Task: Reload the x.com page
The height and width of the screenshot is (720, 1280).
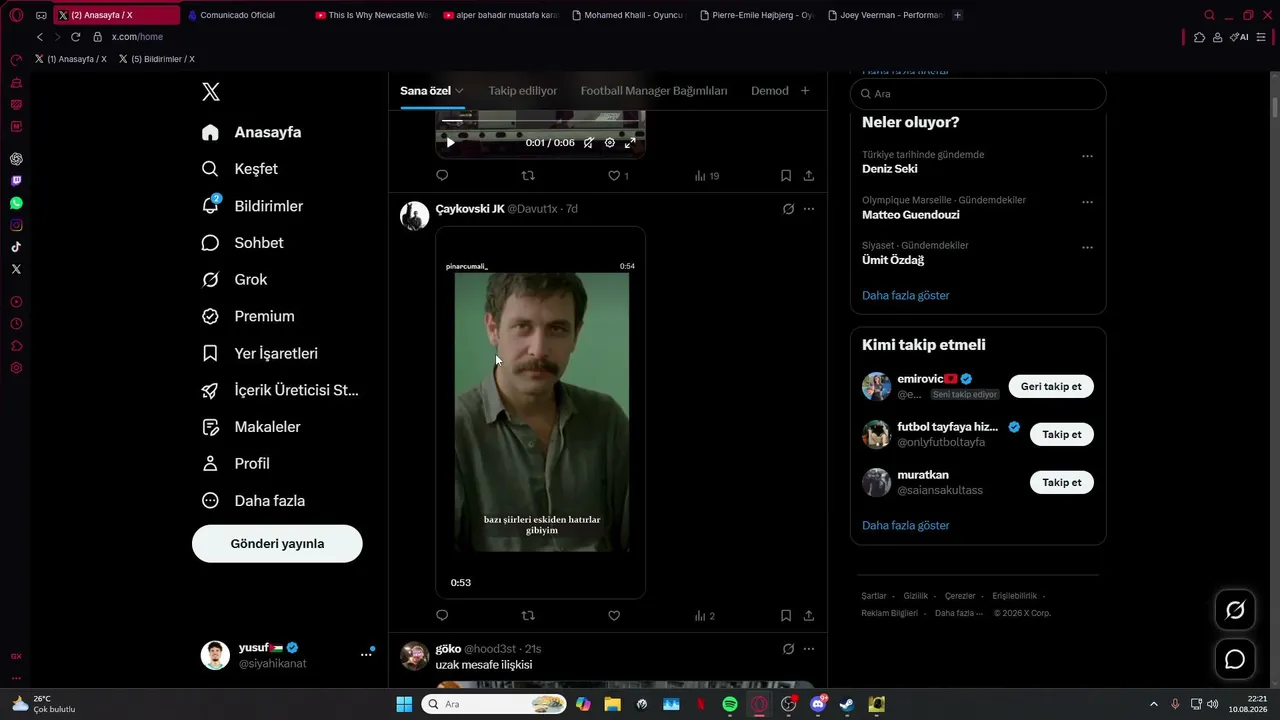Action: click(75, 37)
